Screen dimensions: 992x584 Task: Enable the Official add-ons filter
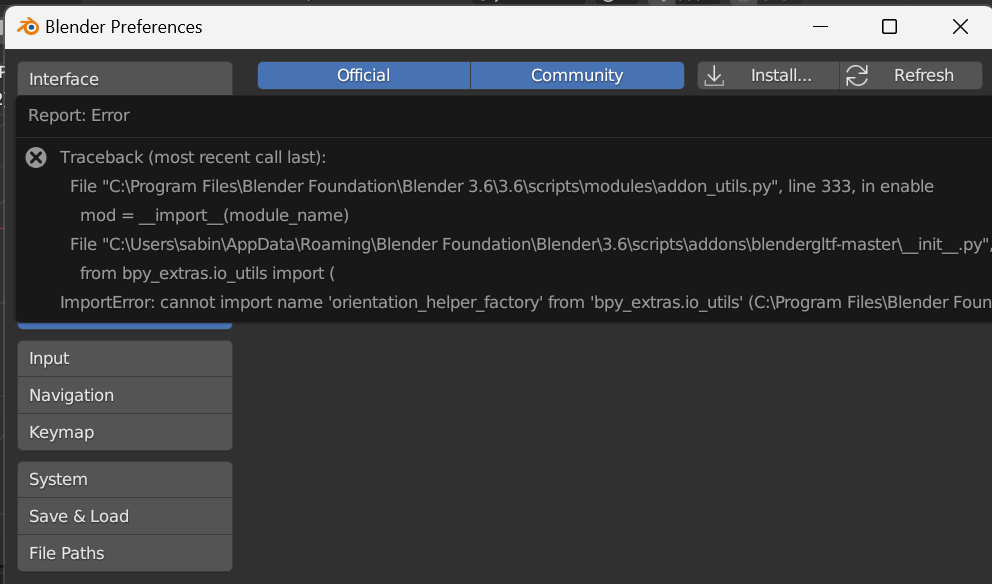click(x=362, y=74)
